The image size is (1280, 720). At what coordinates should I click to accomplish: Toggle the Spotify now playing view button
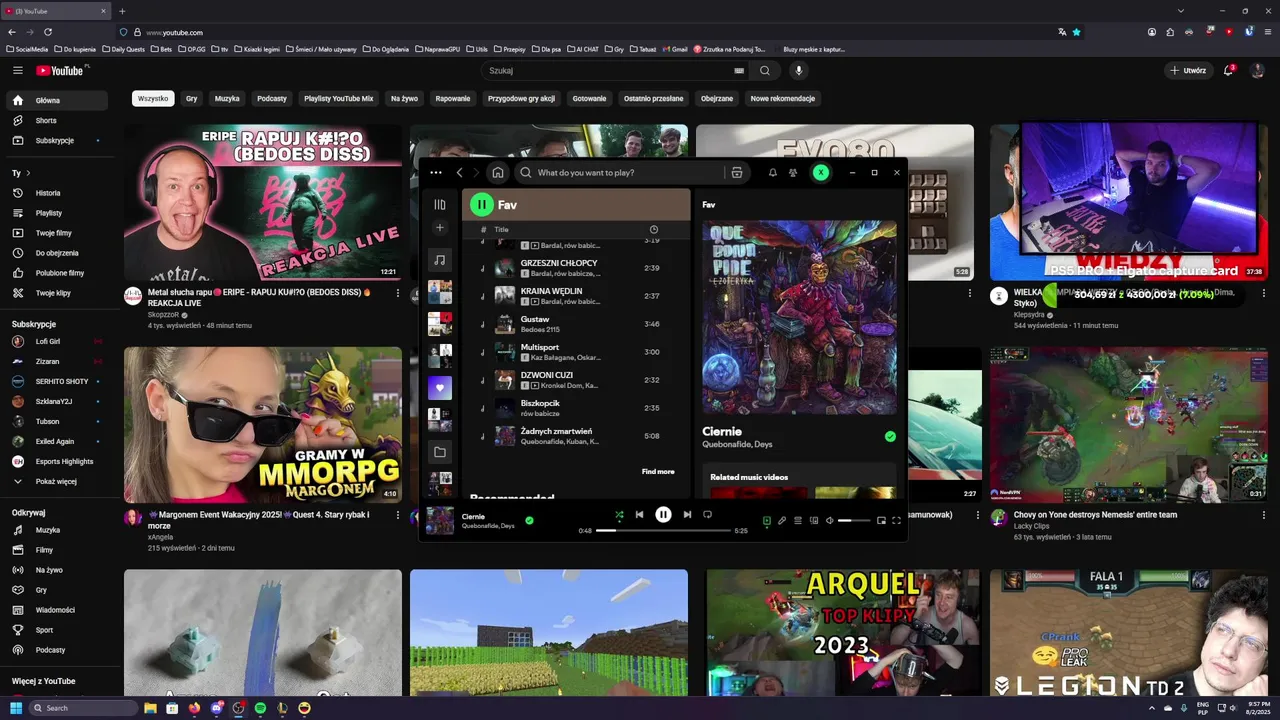pos(767,520)
